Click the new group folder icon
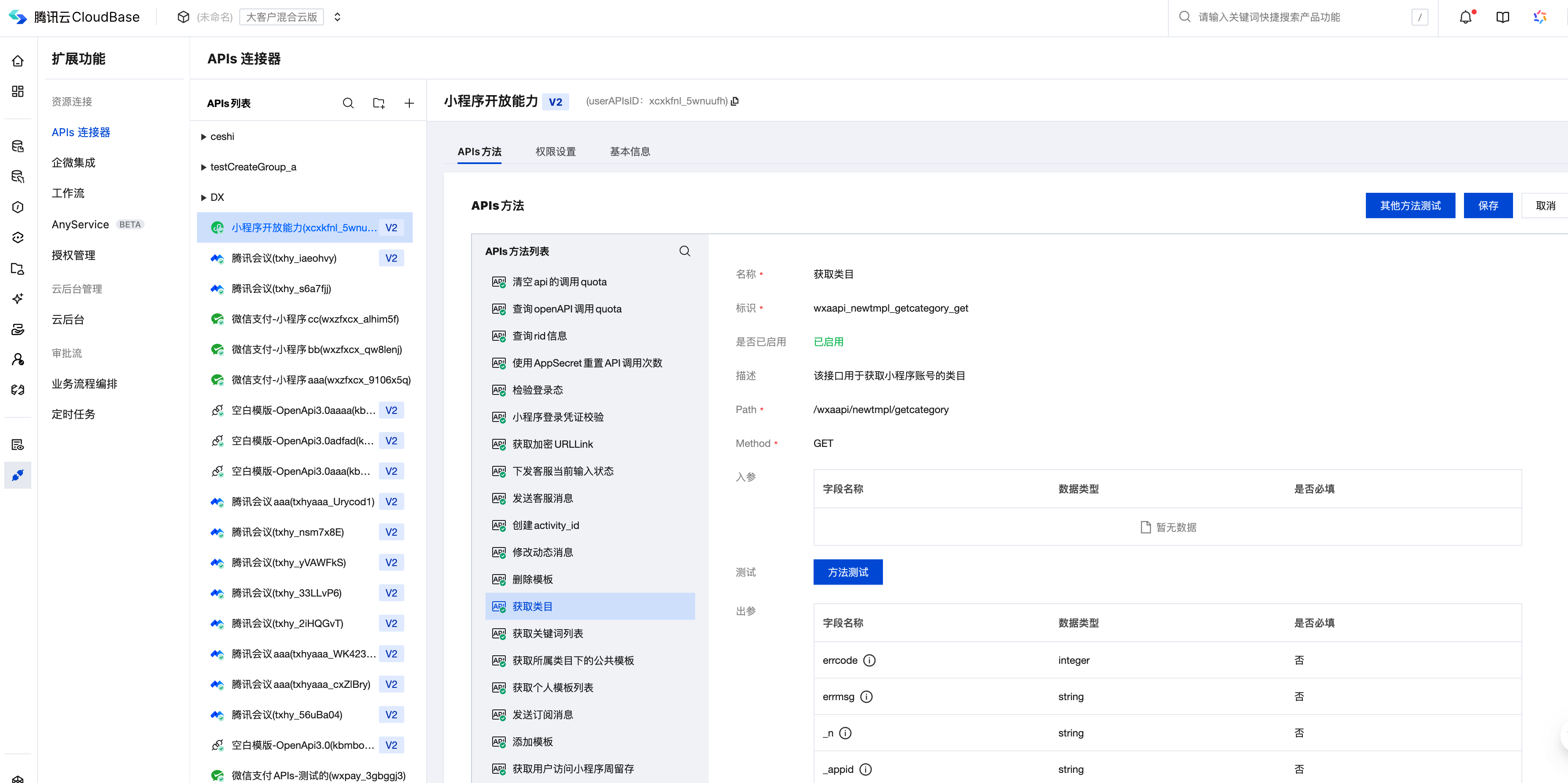Screen dimensions: 1568x783 tap(378, 104)
